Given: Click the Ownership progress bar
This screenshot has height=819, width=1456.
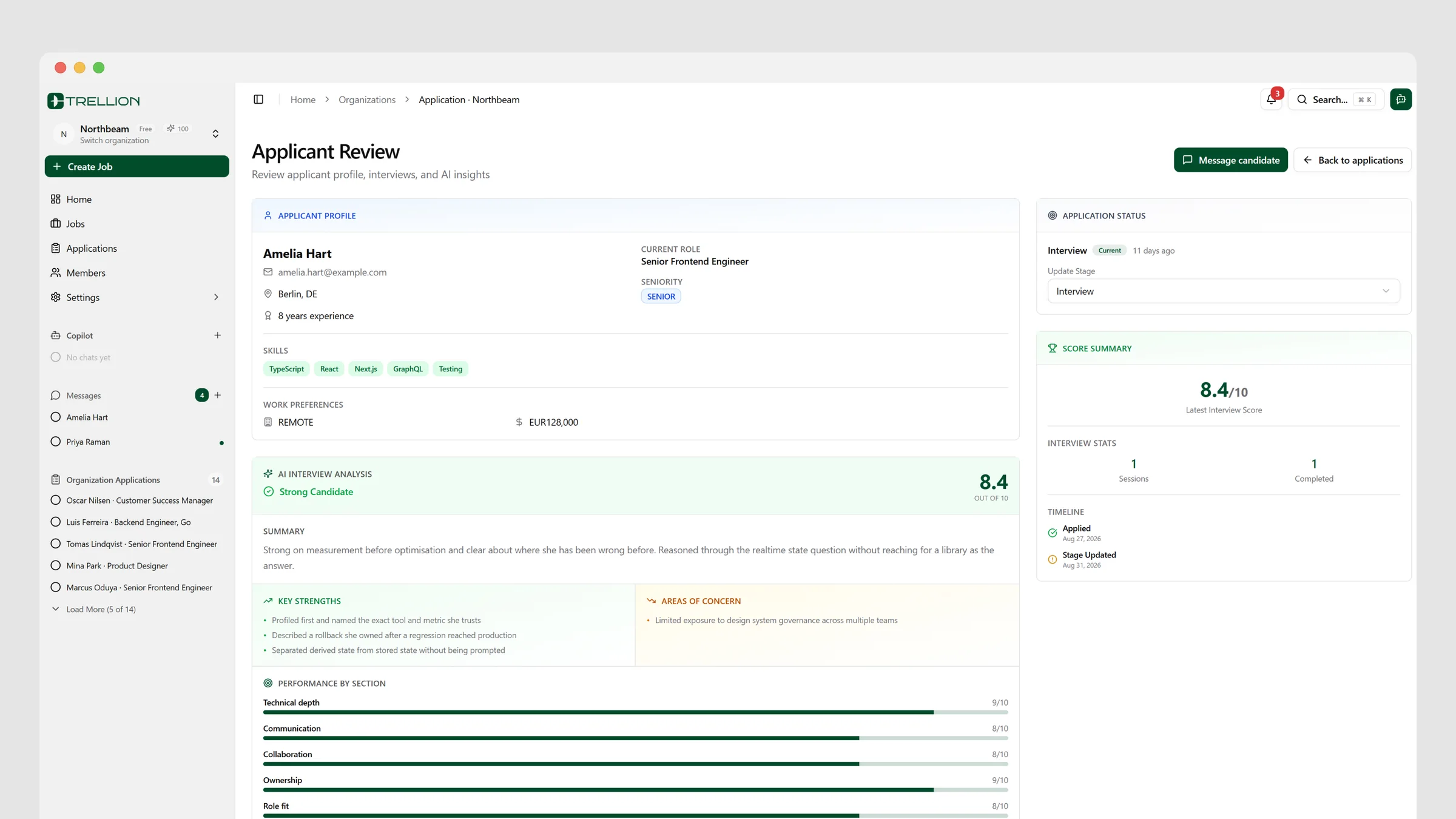Looking at the screenshot, I should (636, 790).
